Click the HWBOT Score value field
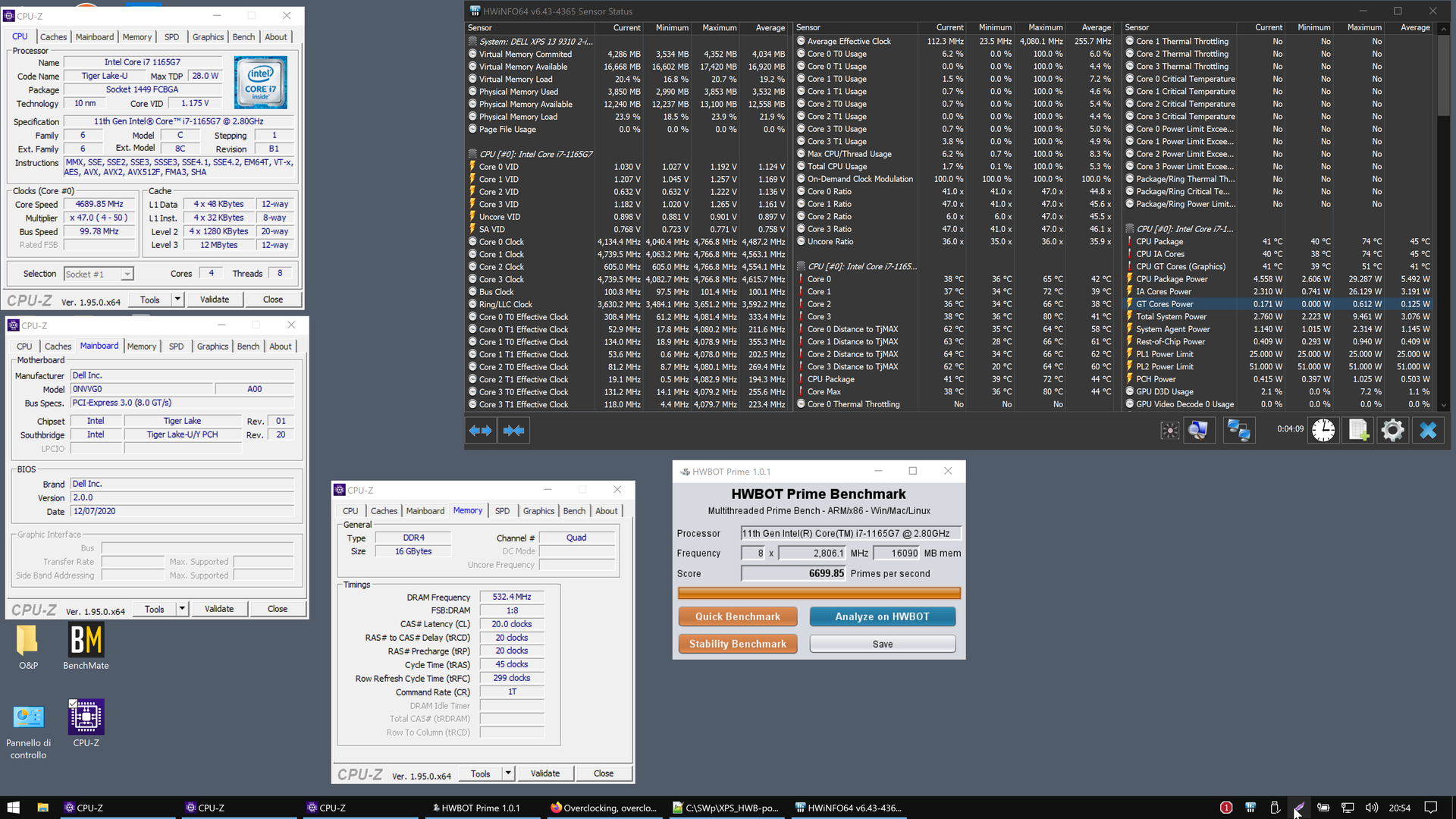The width and height of the screenshot is (1456, 819). pyautogui.click(x=794, y=574)
